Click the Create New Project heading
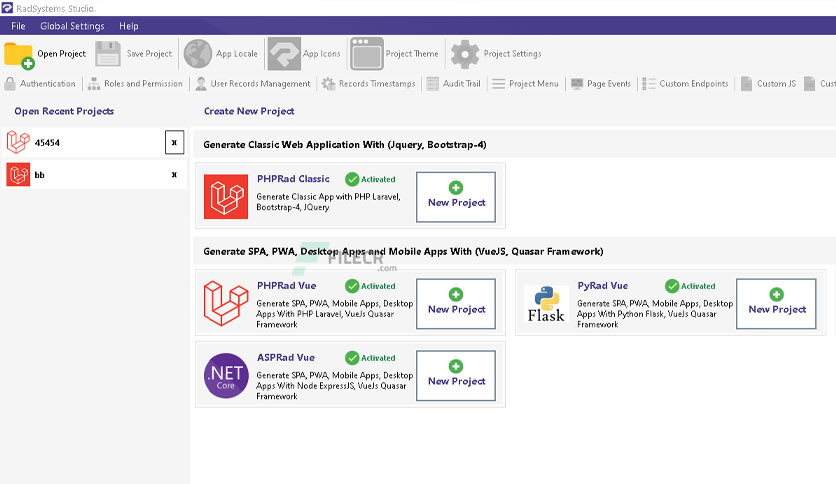The image size is (836, 484). coord(249,111)
